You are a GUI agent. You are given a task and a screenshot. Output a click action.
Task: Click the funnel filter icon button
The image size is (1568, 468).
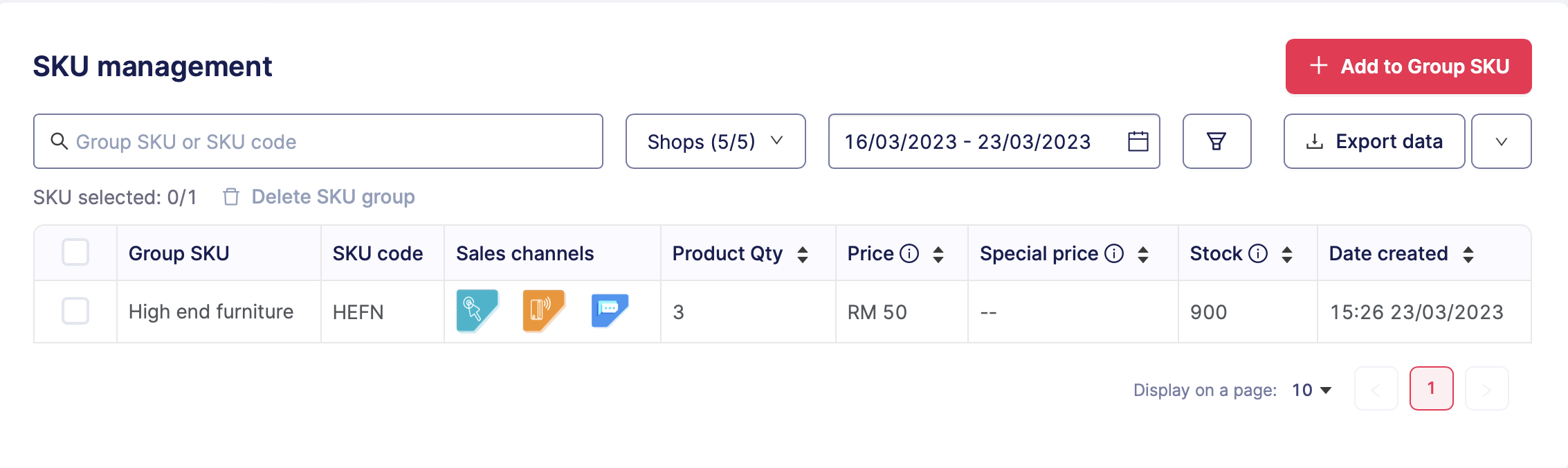pos(1216,141)
